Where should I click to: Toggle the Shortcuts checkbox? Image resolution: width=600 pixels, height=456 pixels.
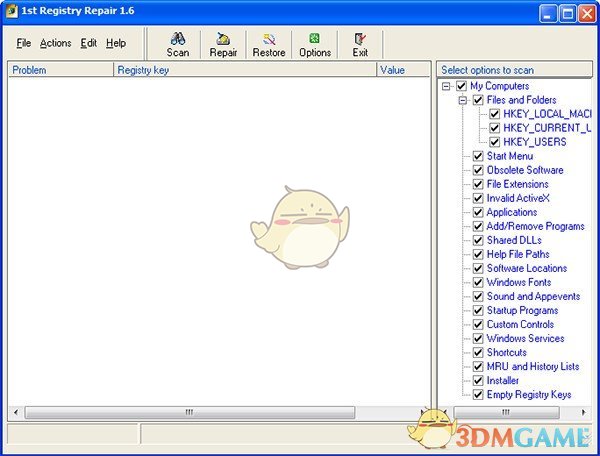[478, 353]
